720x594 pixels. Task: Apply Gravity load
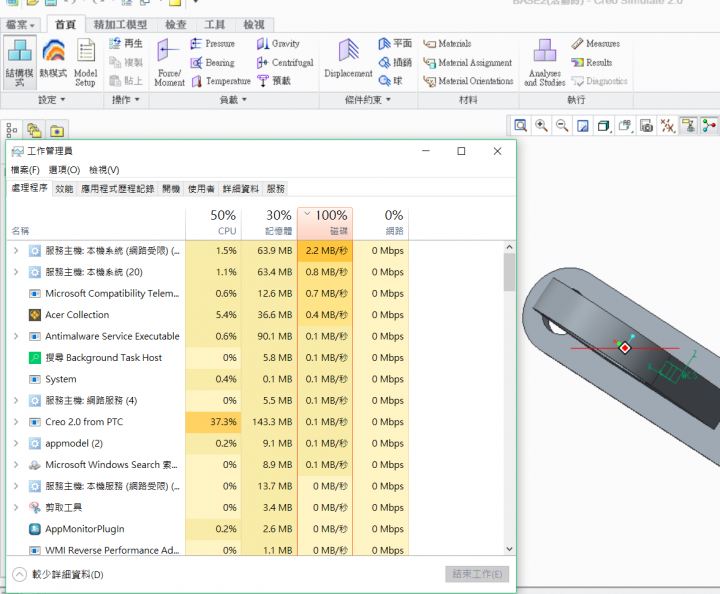278,44
